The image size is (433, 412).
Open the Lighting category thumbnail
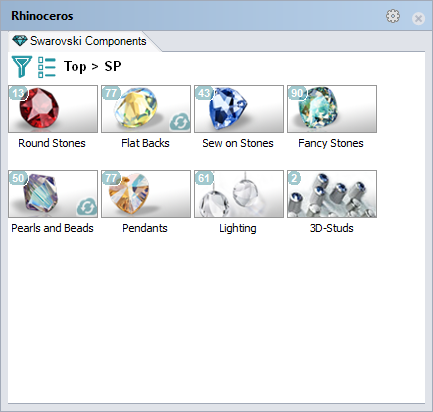click(x=239, y=194)
